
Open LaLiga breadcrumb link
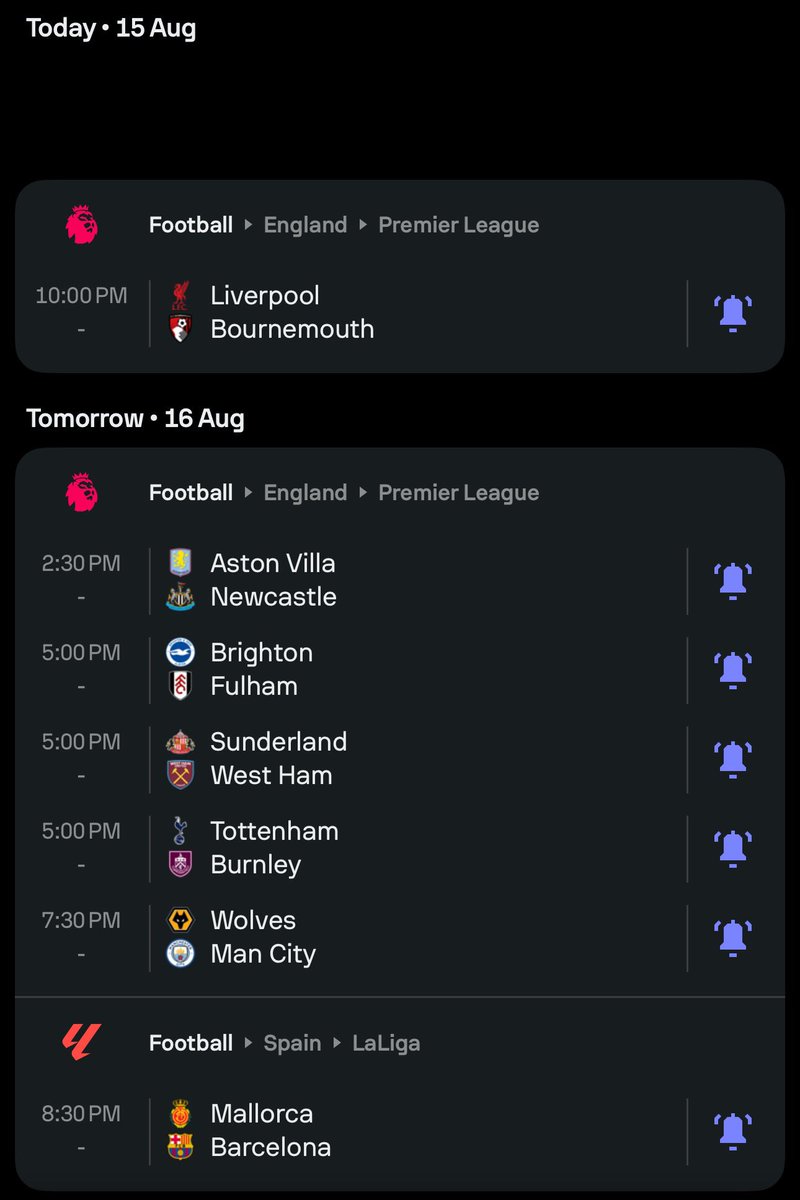pos(386,1043)
